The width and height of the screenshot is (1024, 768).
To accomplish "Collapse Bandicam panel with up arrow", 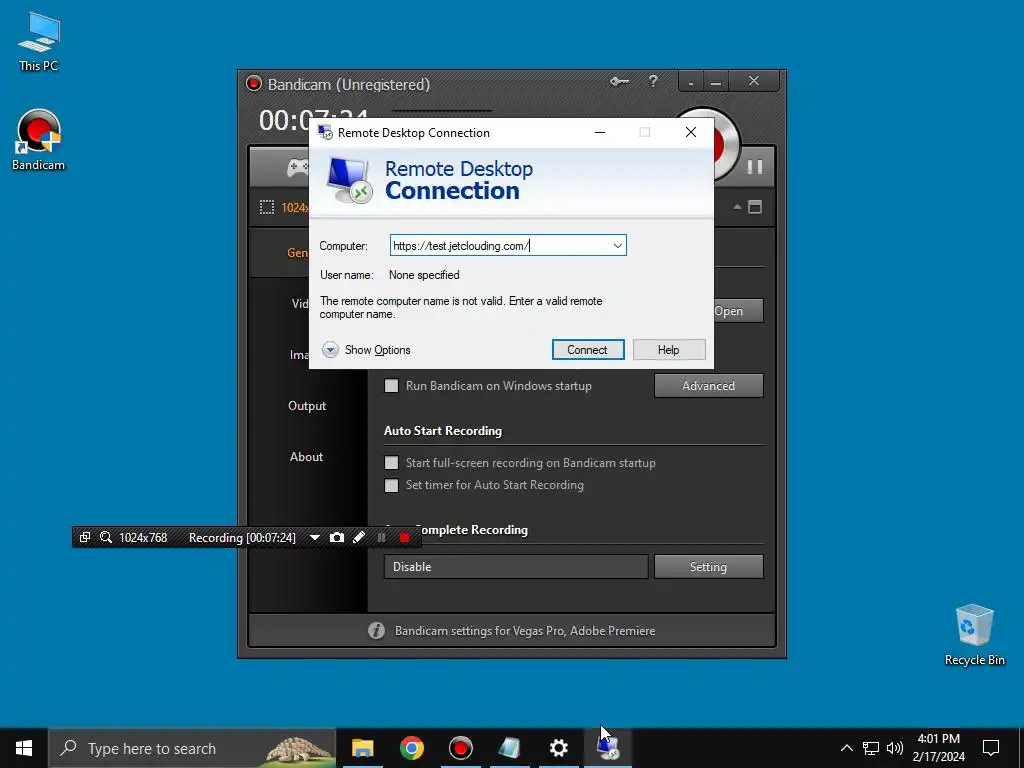I will point(737,207).
